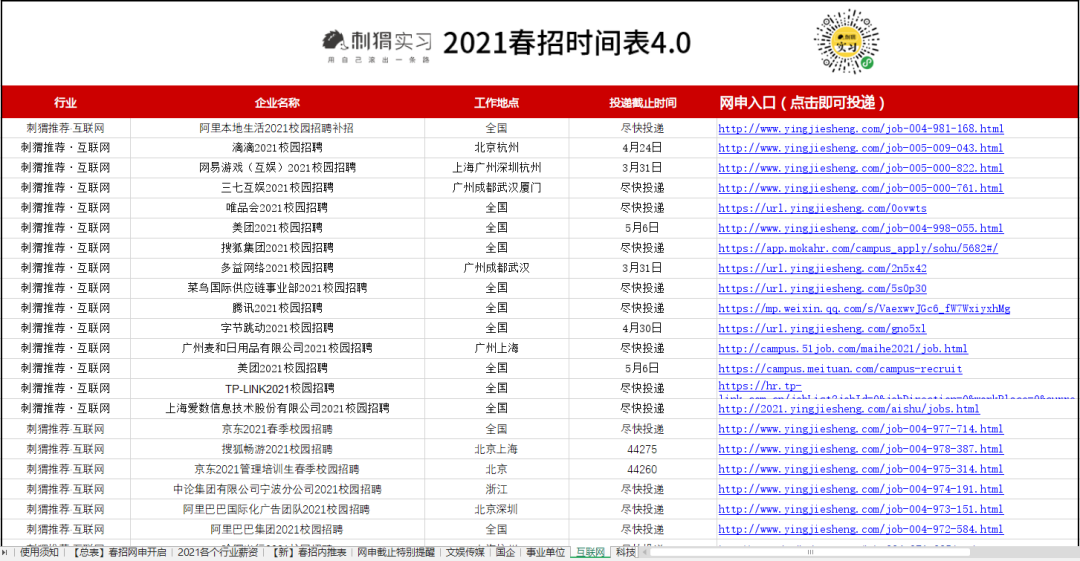Click the 工作地点 column header
Viewport: 1080px width, 561px height.
[x=497, y=103]
